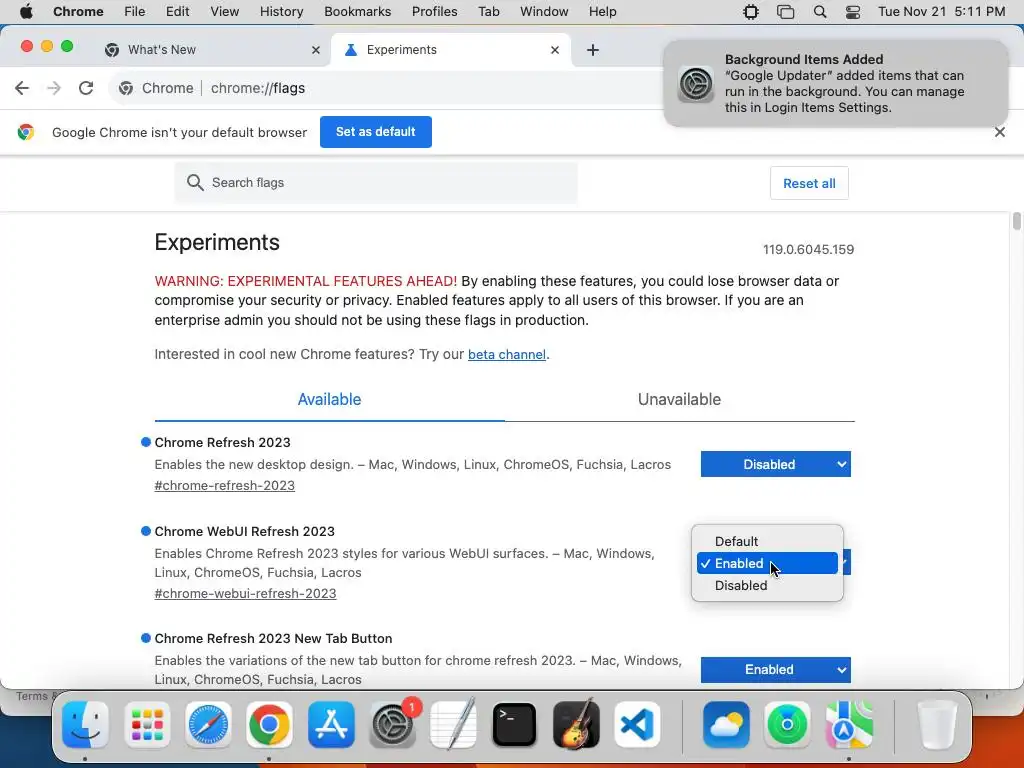Click the Set as default button
This screenshot has height=768, width=1024.
point(376,132)
